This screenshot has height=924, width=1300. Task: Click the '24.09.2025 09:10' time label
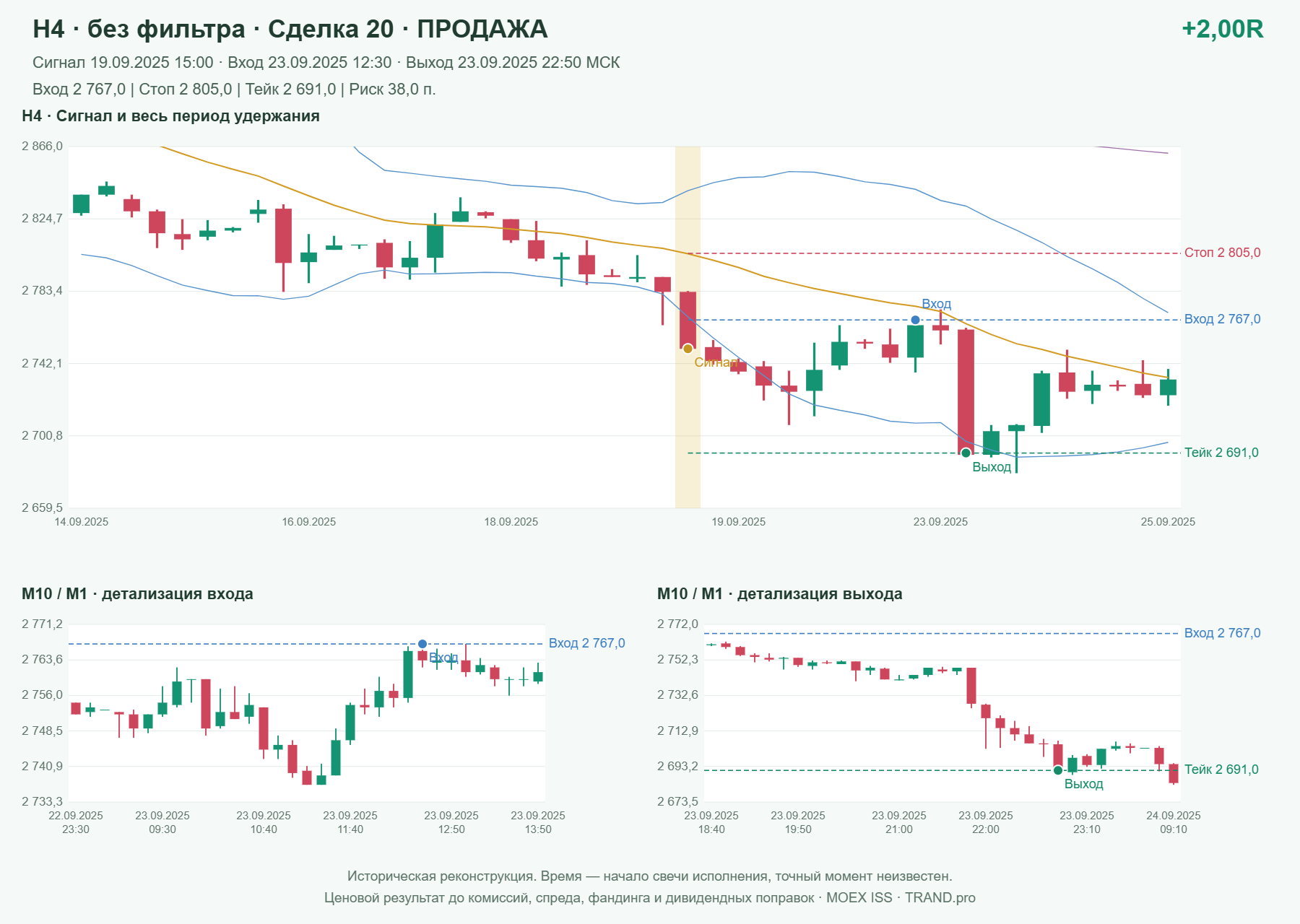coord(1174,822)
